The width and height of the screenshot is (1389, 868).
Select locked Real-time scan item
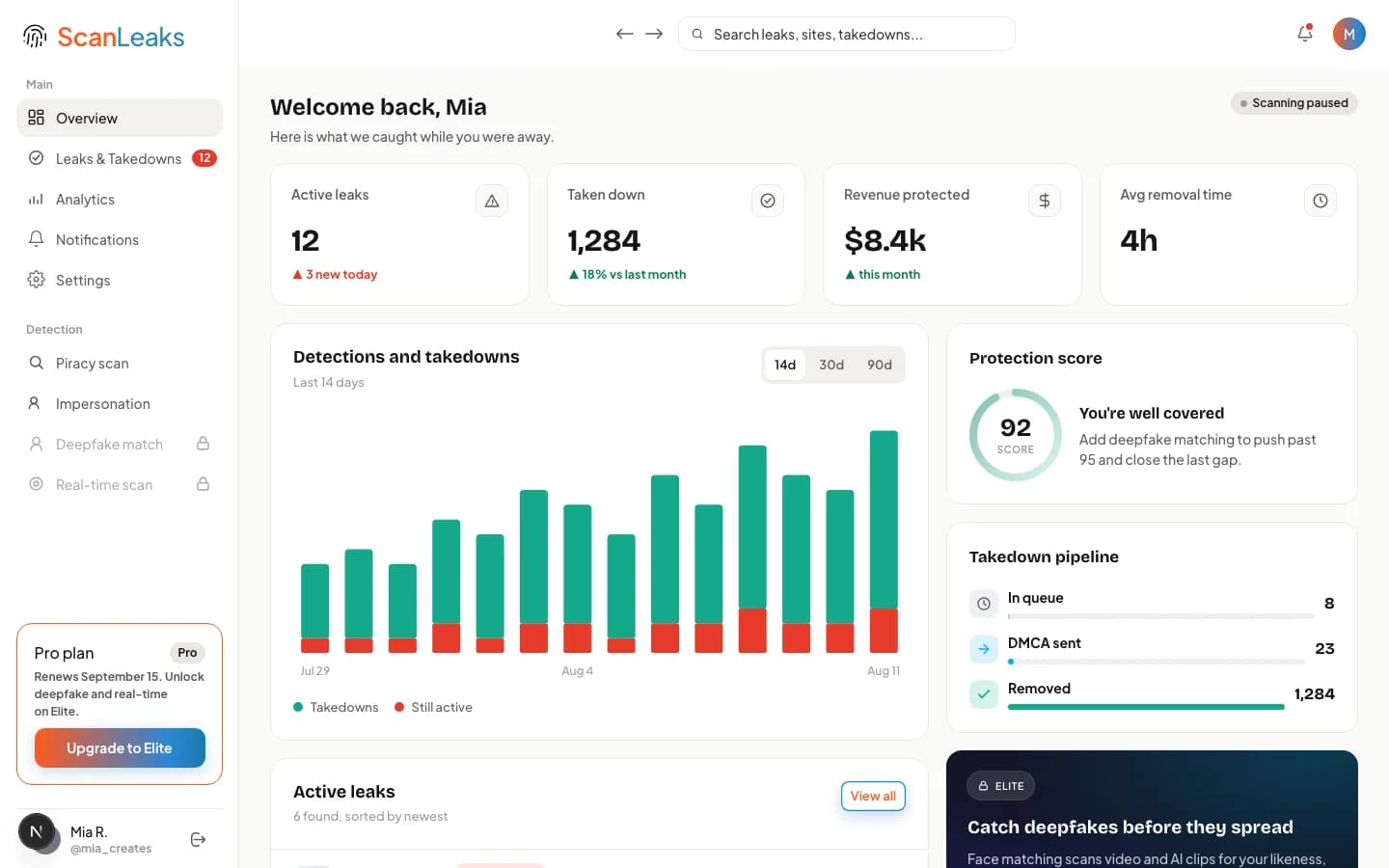[120, 484]
